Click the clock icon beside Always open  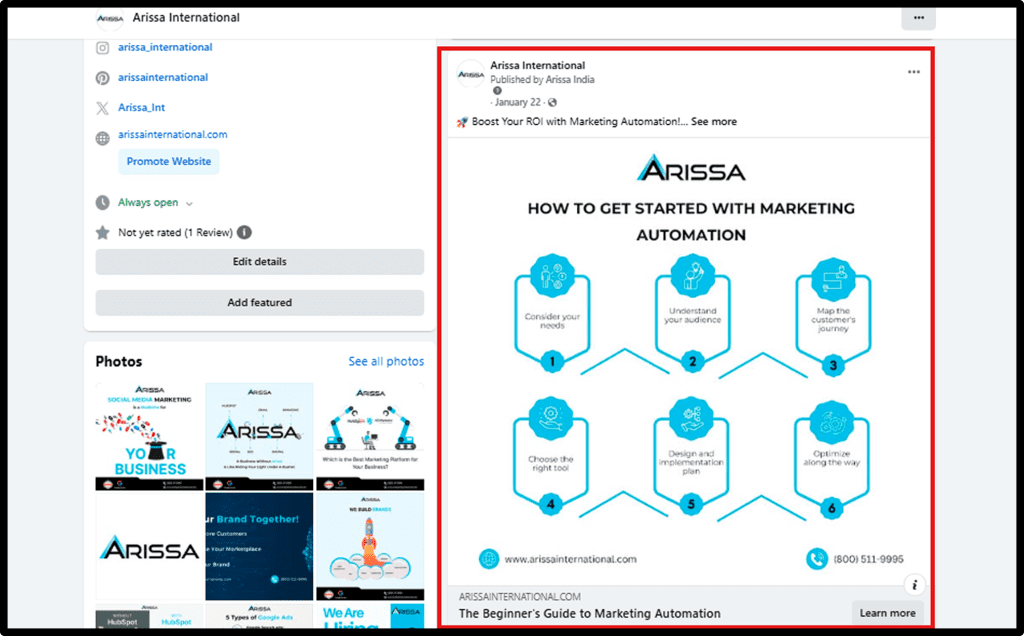(103, 202)
